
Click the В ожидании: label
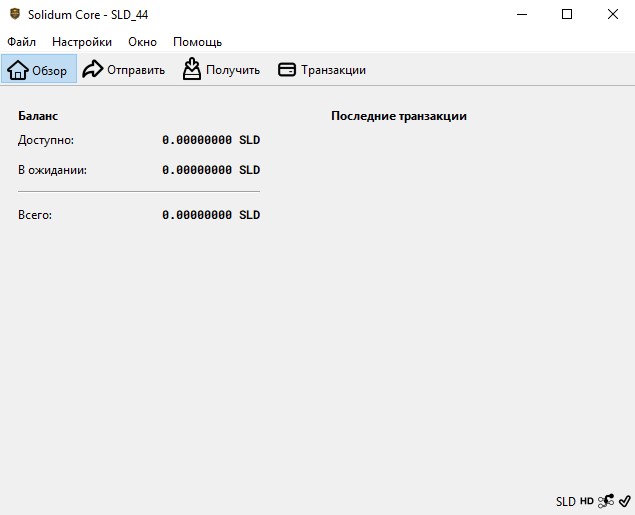click(52, 170)
